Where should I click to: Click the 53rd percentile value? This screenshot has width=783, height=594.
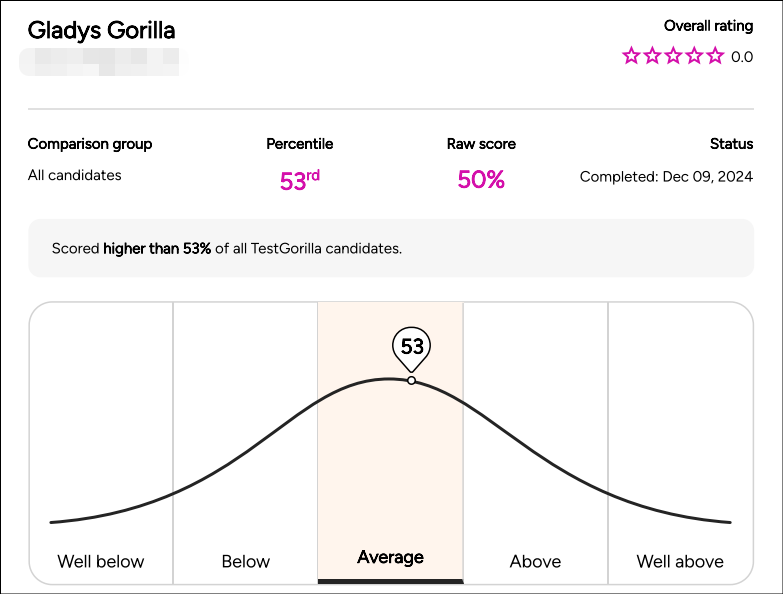300,180
